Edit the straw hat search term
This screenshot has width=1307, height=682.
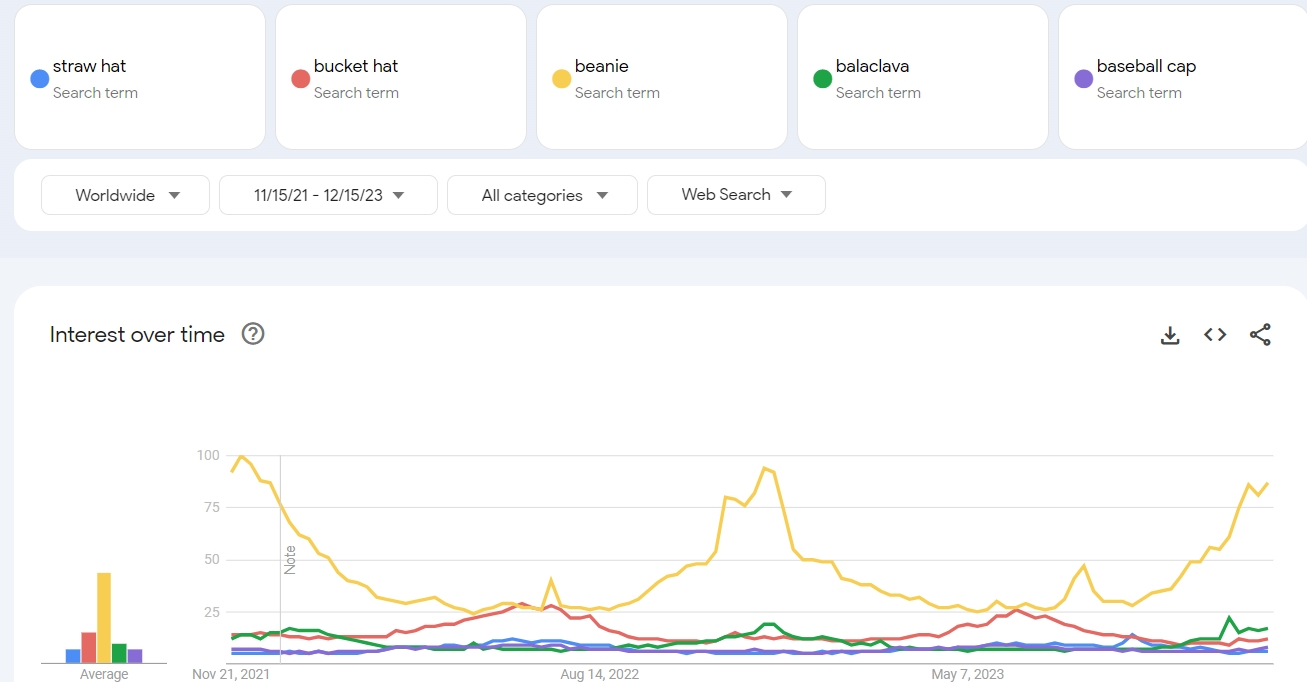click(x=89, y=67)
